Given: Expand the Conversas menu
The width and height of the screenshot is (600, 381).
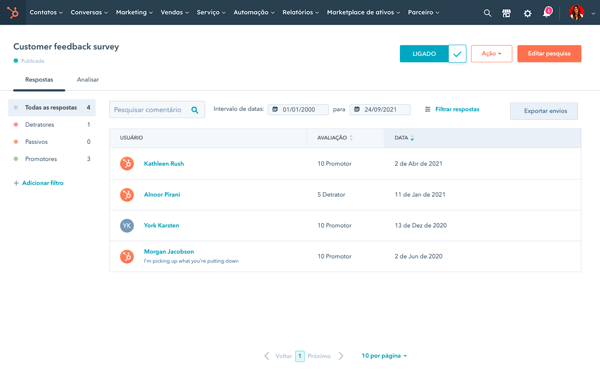Looking at the screenshot, I should [89, 13].
